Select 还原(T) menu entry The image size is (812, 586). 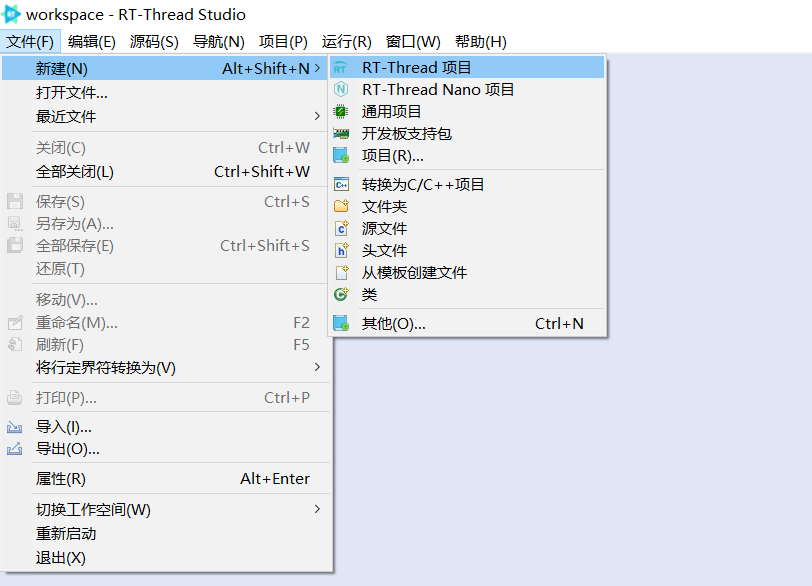coord(166,269)
